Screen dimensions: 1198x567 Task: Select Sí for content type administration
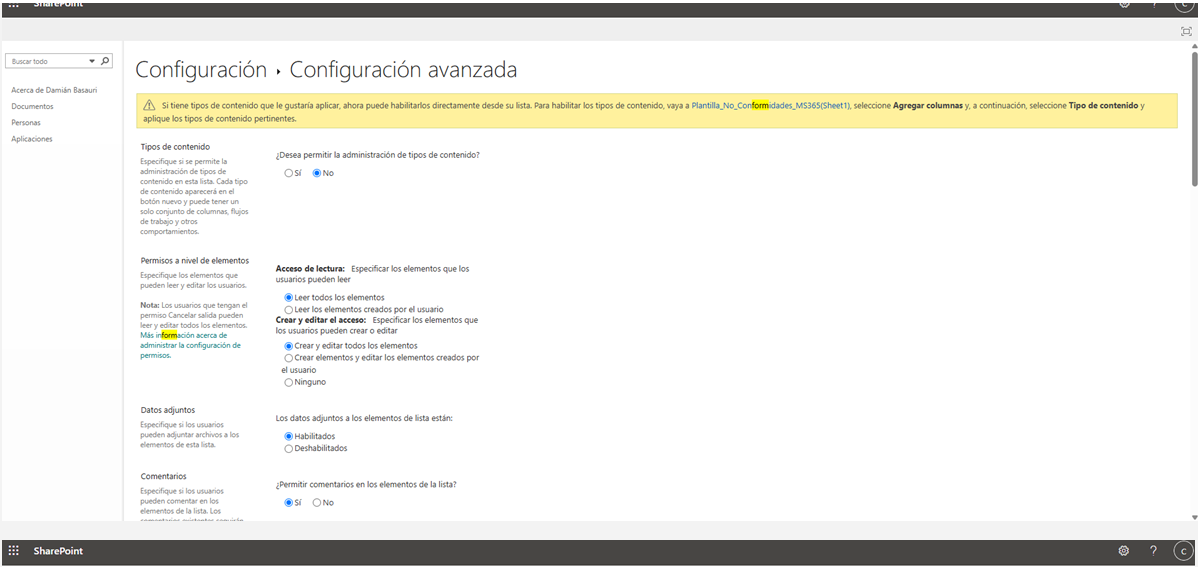[289, 173]
